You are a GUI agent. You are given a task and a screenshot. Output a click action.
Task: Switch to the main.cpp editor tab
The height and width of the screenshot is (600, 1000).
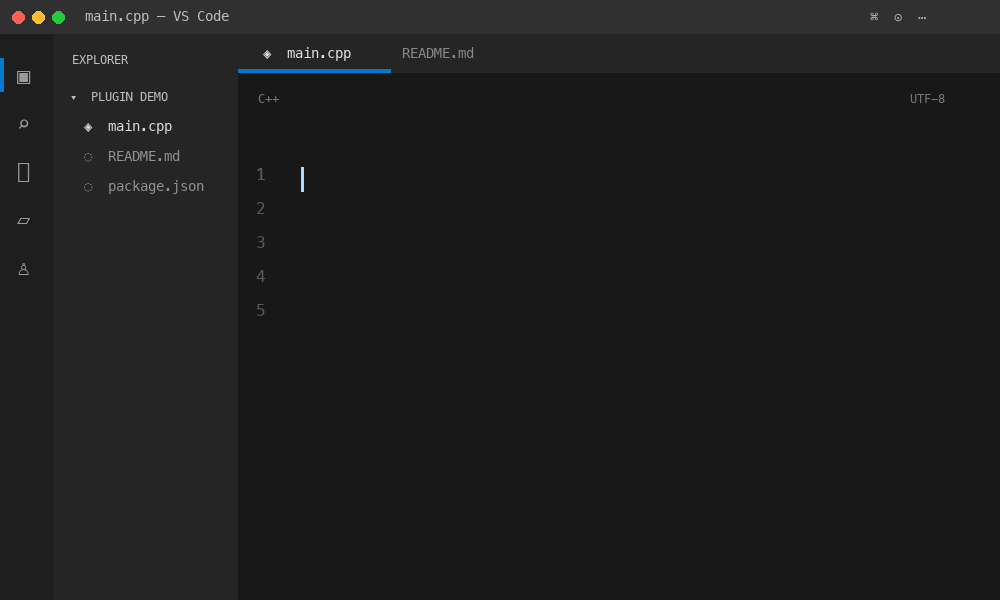314,54
